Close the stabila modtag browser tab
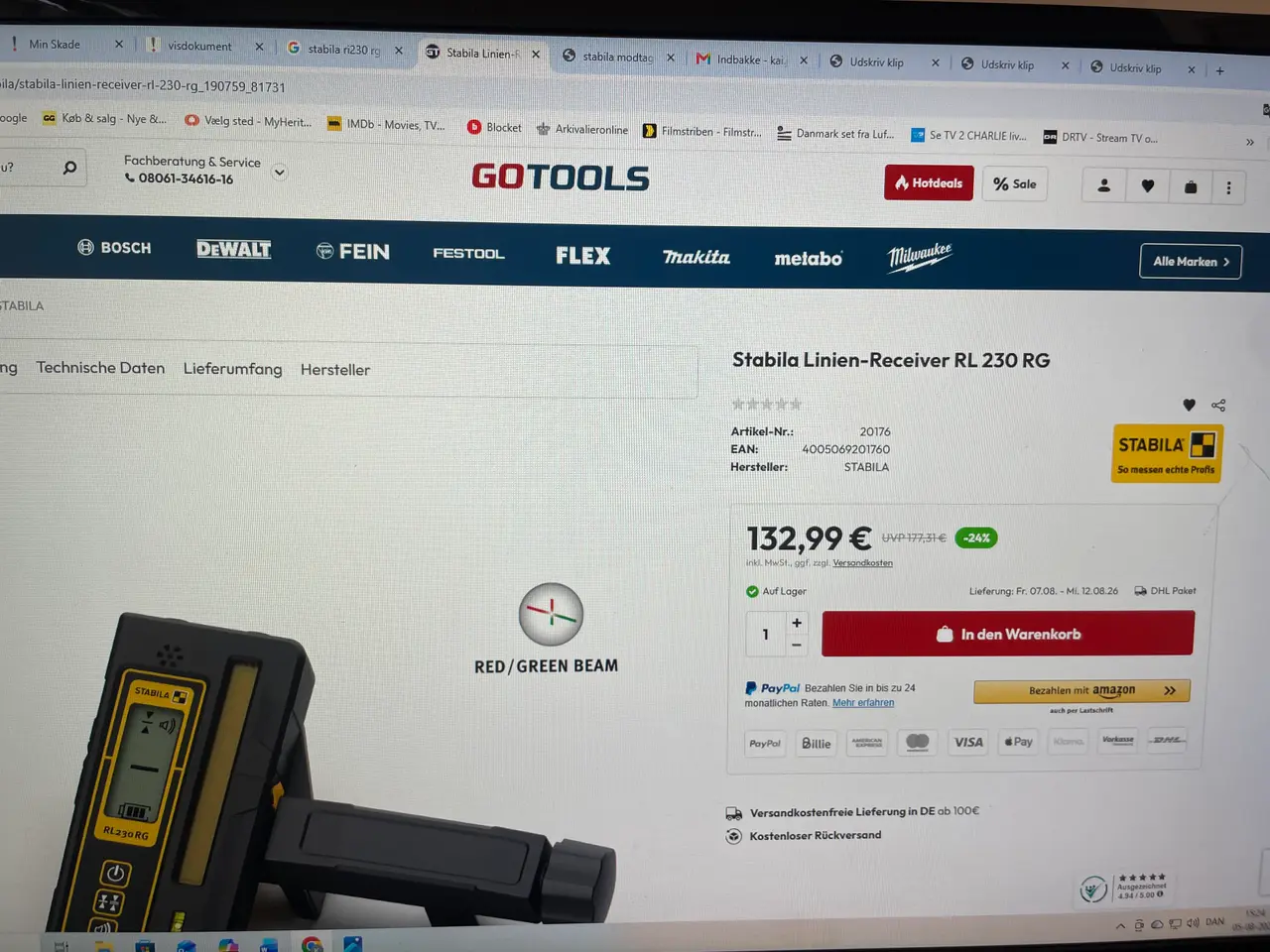The height and width of the screenshot is (952, 1270). [671, 58]
